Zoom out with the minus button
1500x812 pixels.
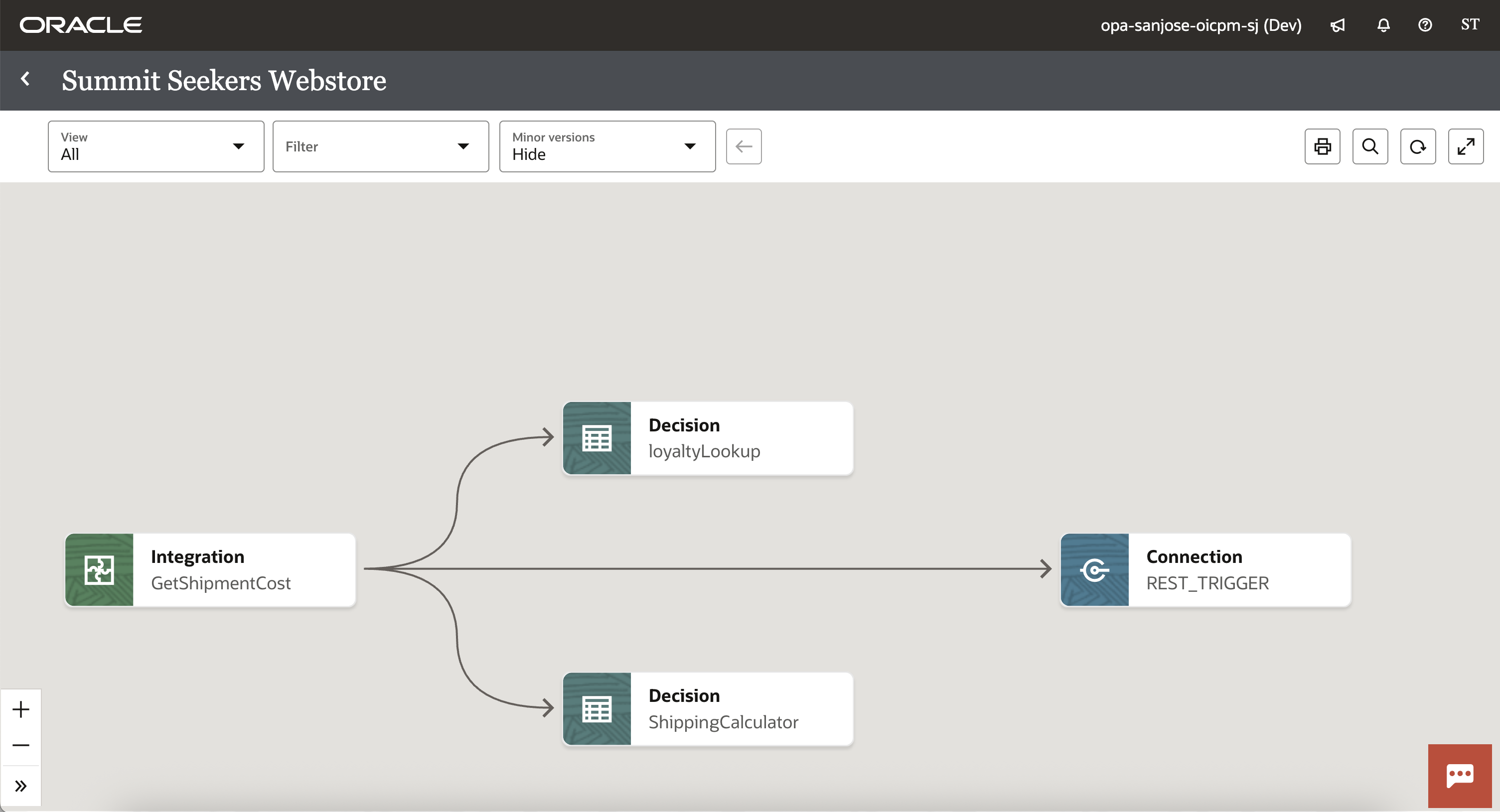tap(21, 745)
